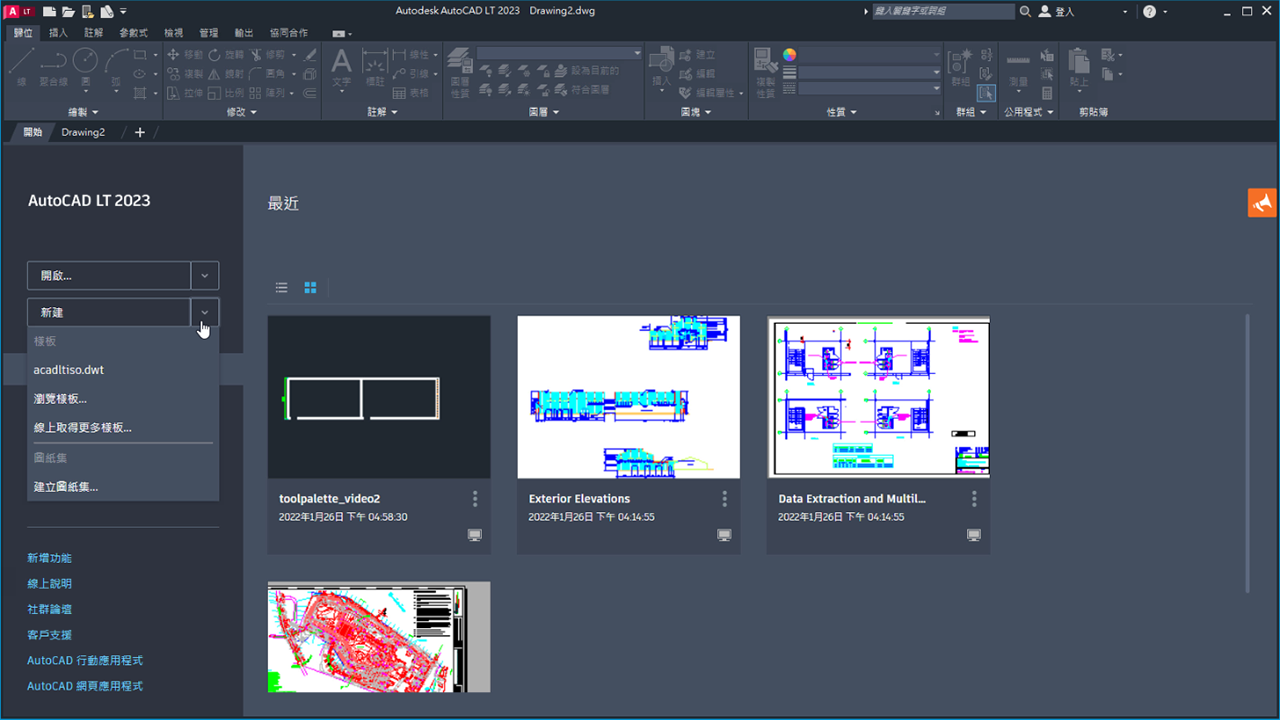Switch to the View (檢視) ribbon tab
The width and height of the screenshot is (1280, 720).
coord(173,33)
